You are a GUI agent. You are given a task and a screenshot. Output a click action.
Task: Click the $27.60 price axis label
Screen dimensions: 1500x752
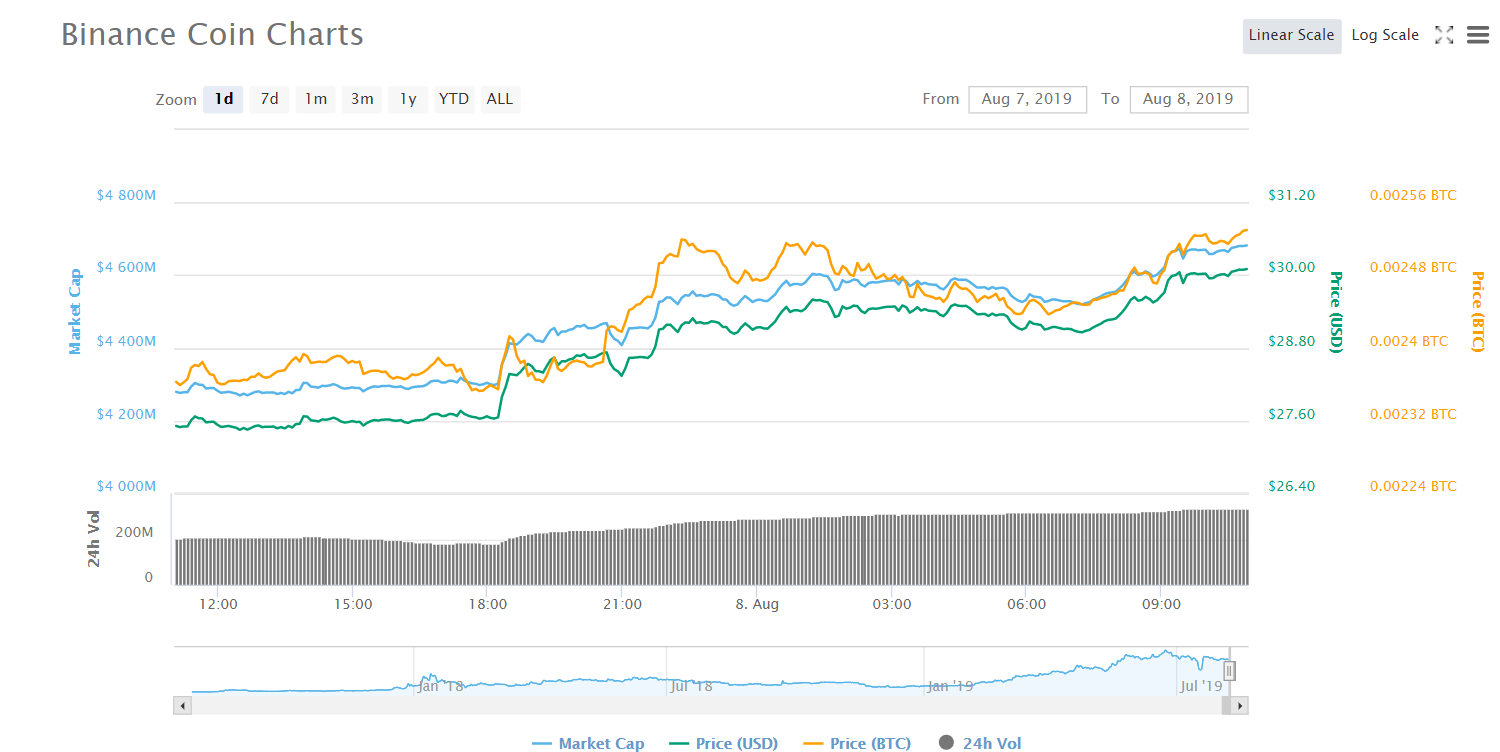pos(1291,414)
